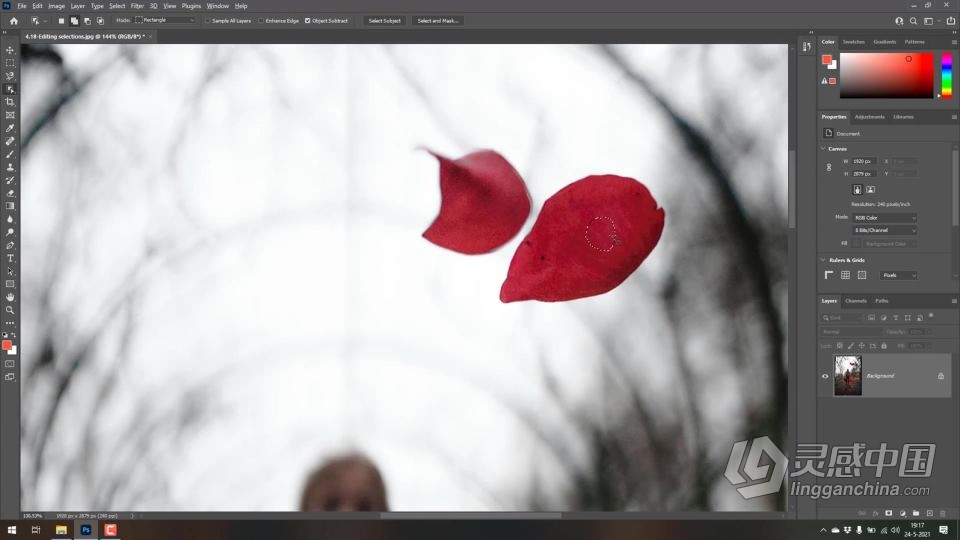
Task: Select the Rectangle shape tool
Action: click(10, 284)
